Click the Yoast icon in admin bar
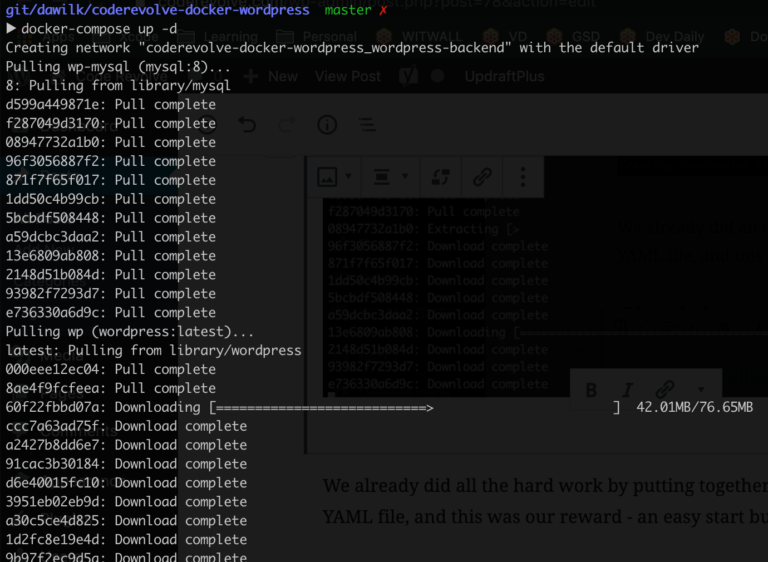The width and height of the screenshot is (768, 562). tap(408, 76)
